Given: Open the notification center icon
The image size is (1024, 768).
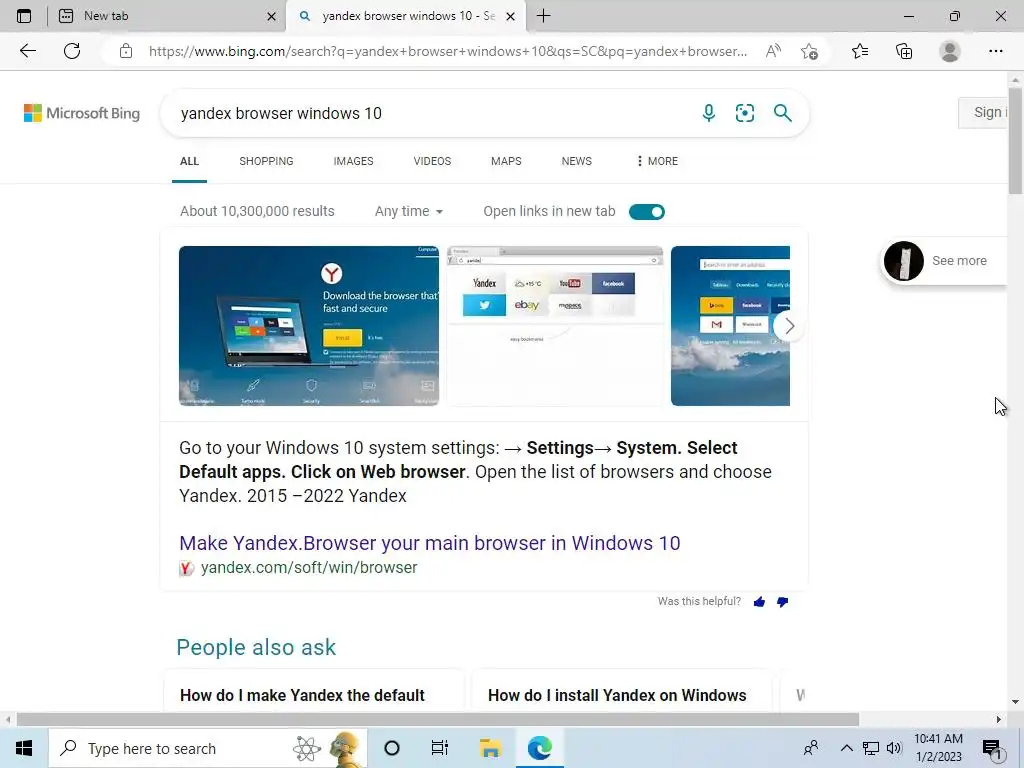Looking at the screenshot, I should pos(993,748).
